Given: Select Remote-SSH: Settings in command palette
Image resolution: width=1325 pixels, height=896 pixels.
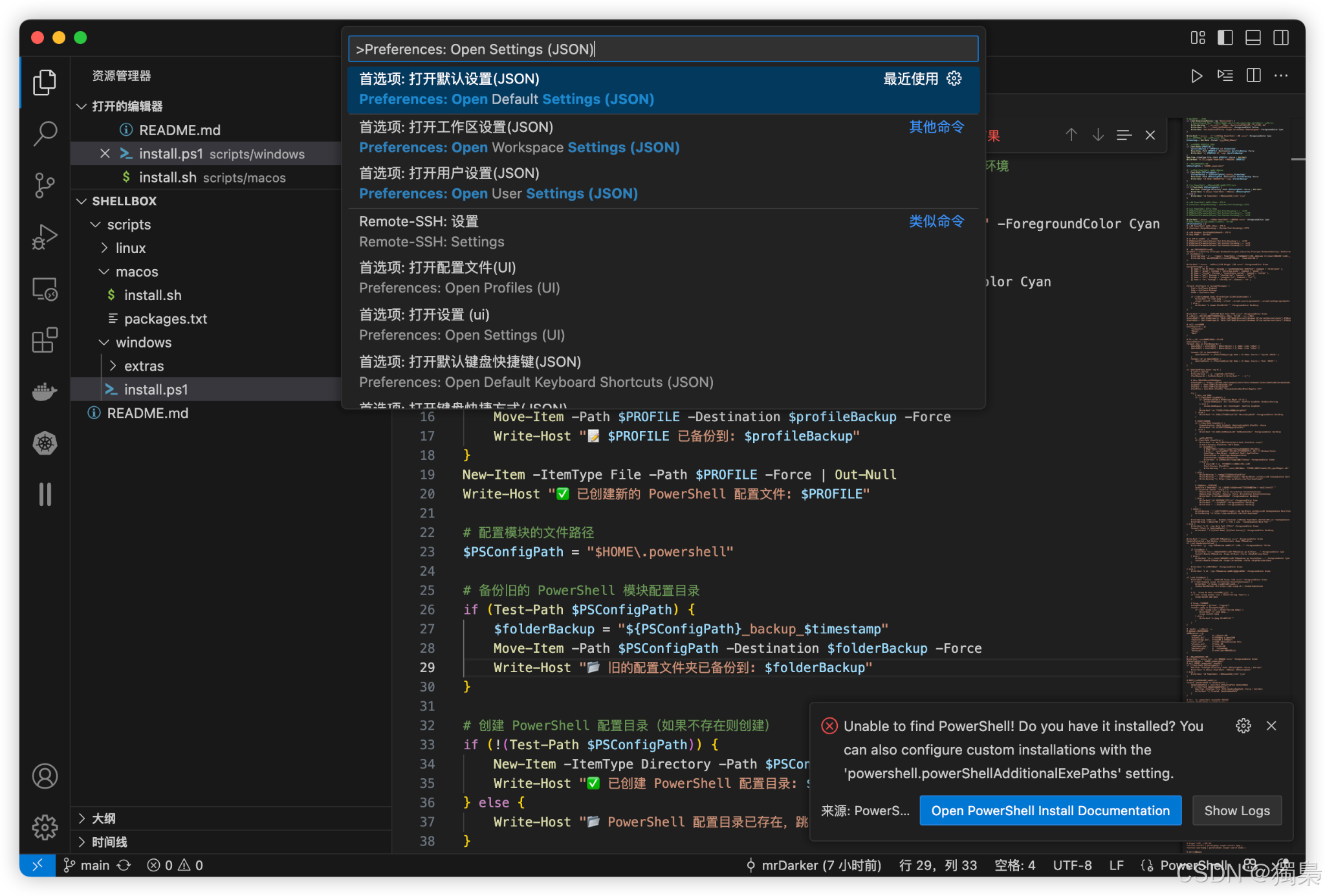Looking at the screenshot, I should (432, 231).
